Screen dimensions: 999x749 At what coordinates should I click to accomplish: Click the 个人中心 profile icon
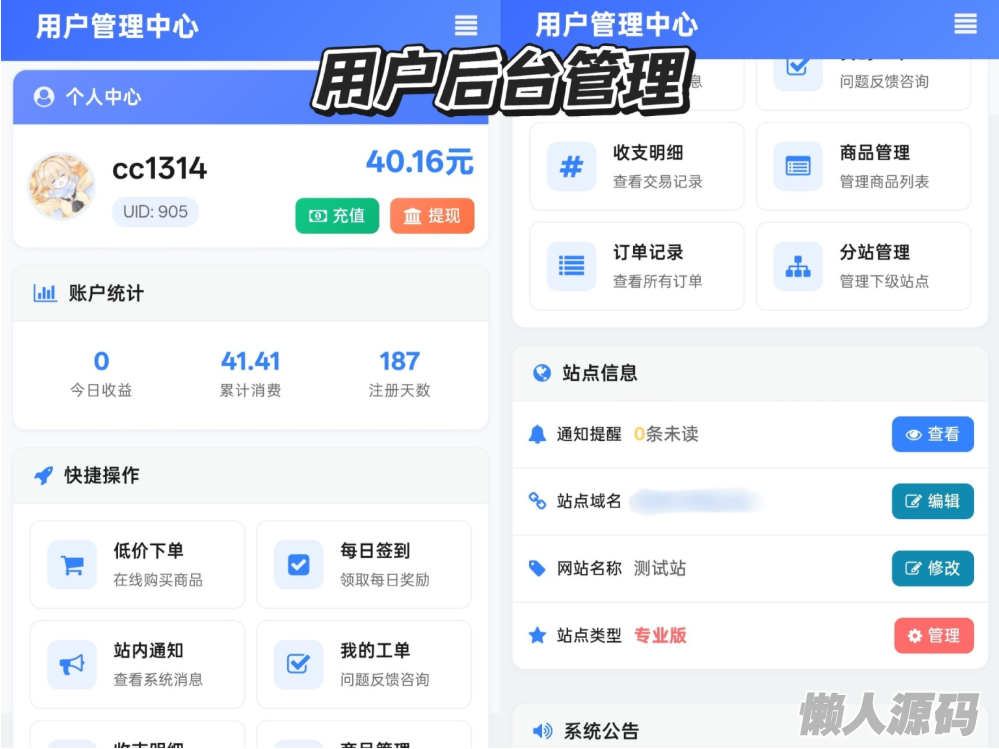[x=44, y=97]
